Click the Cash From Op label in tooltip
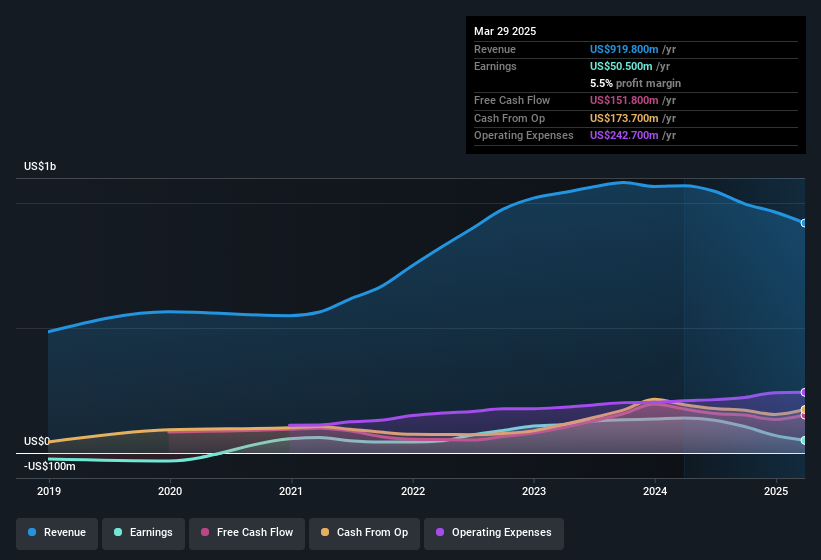This screenshot has width=821, height=560. [509, 118]
